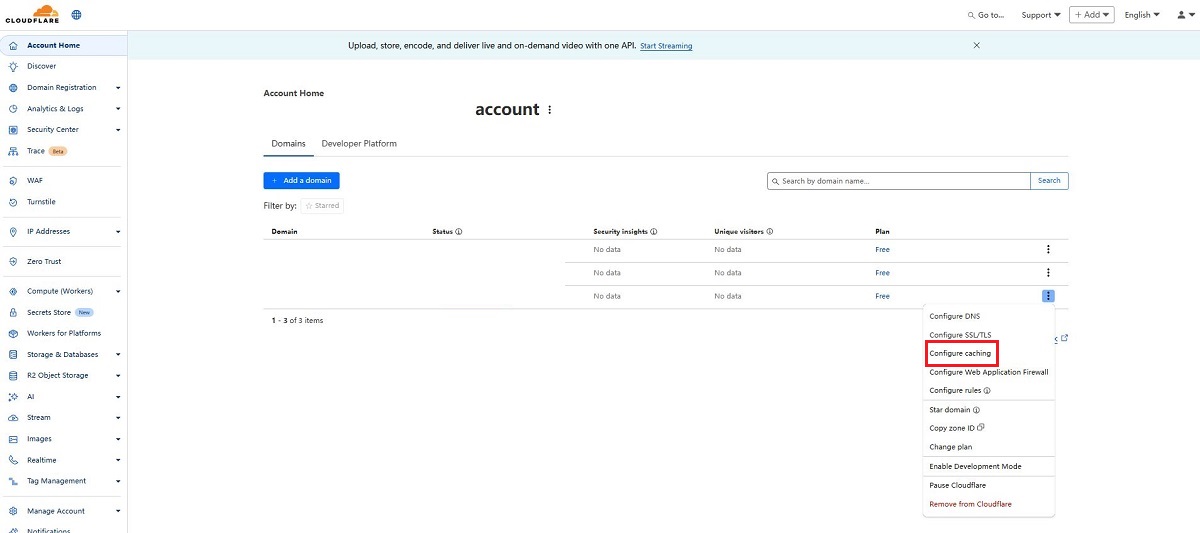Click the Zero Trust icon
The width and height of the screenshot is (1200, 533).
tap(13, 261)
